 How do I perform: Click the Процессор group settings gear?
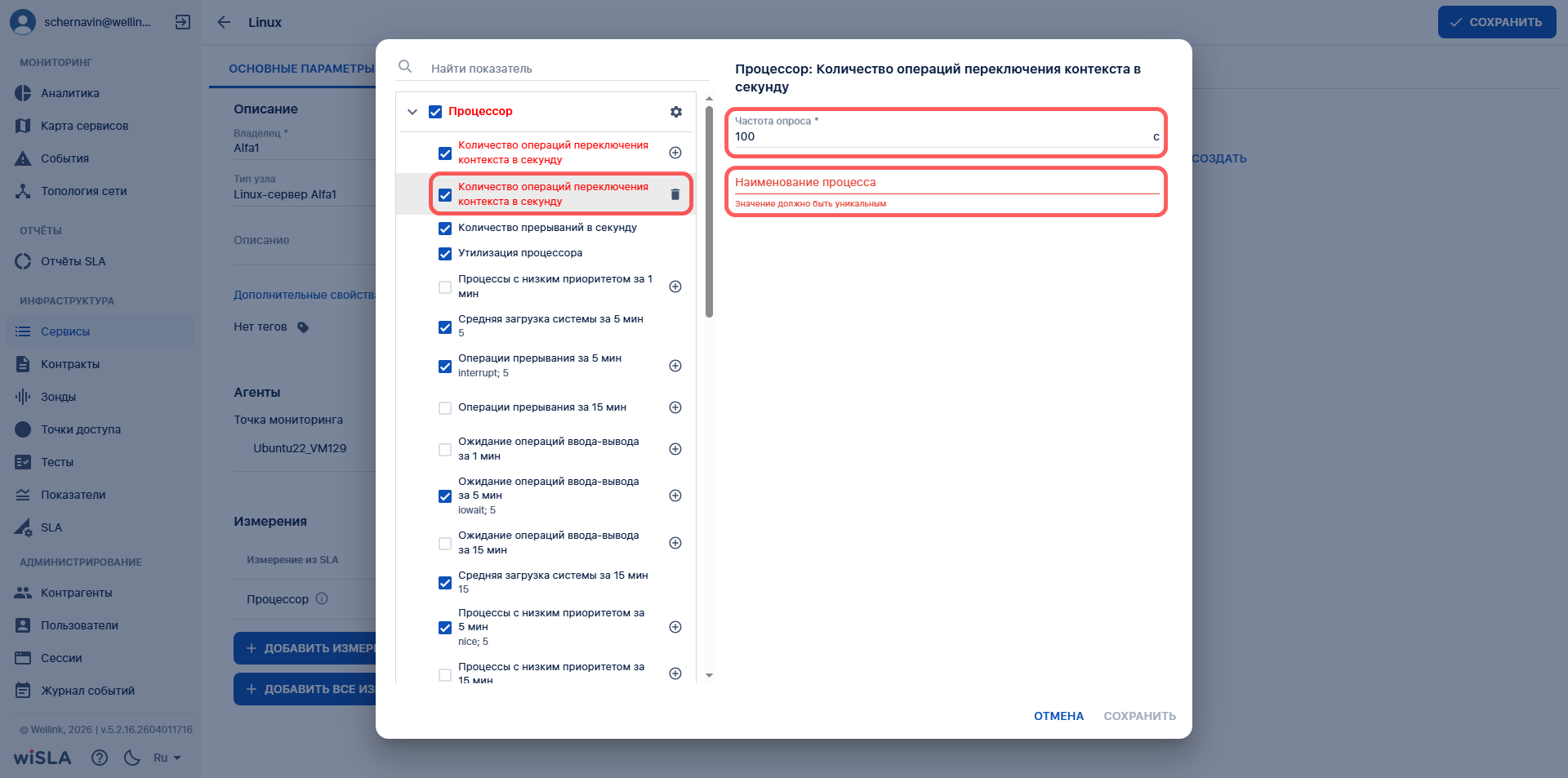(676, 112)
